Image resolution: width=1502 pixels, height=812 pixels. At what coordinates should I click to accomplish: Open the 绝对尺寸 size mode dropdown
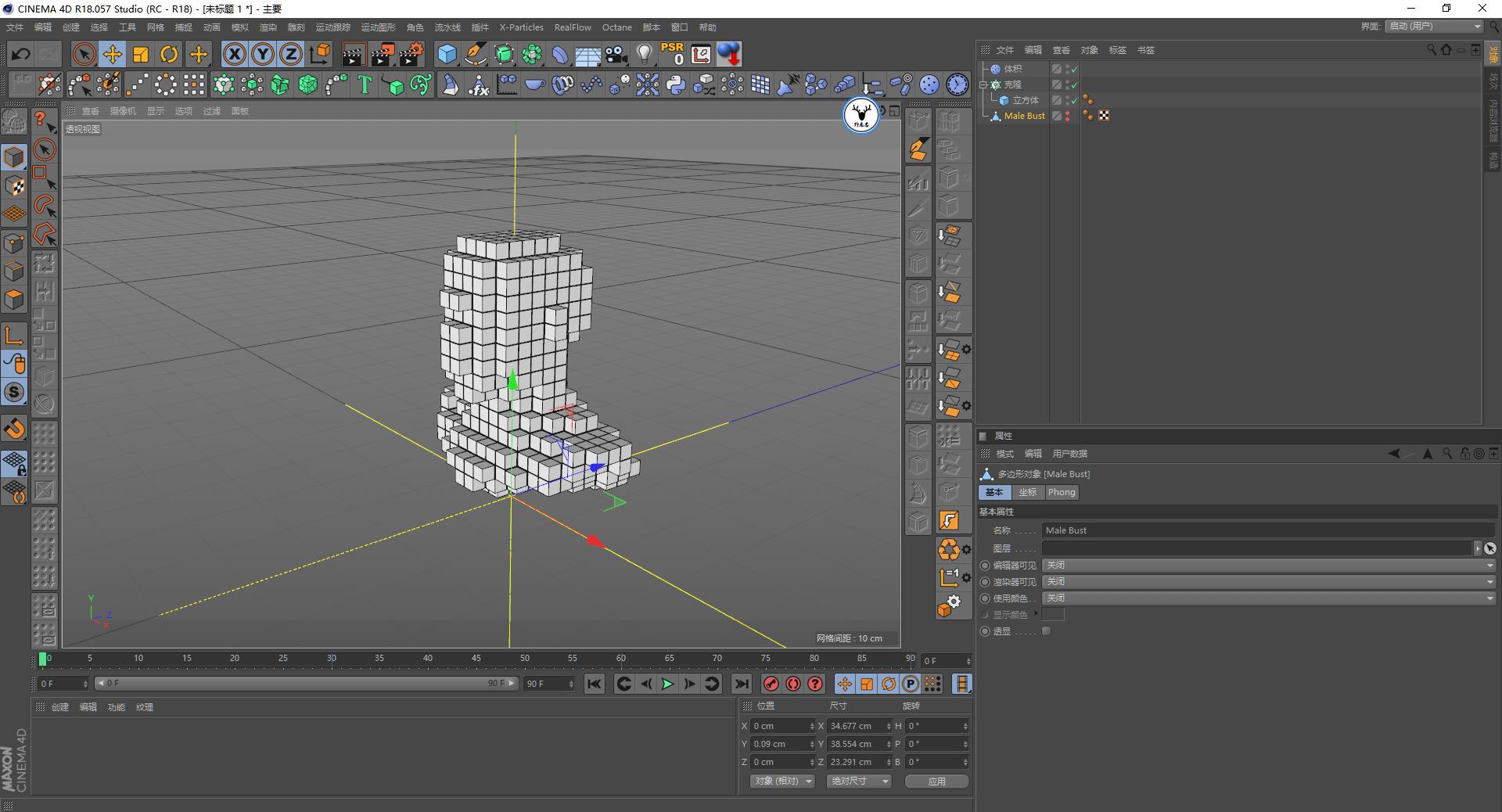(x=858, y=781)
